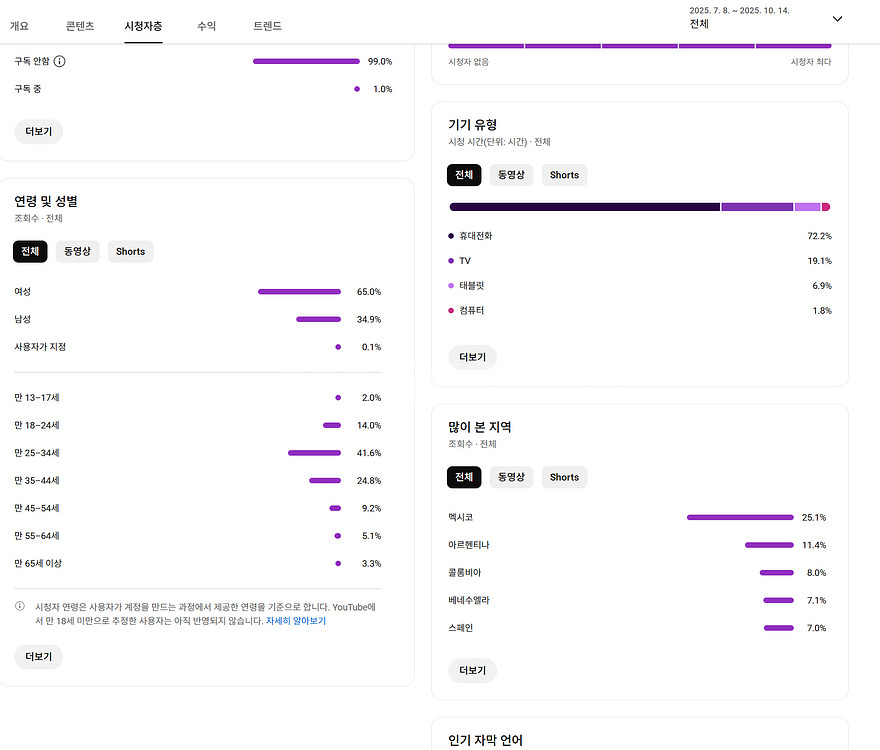Image resolution: width=880 pixels, height=750 pixels.
Task: Click the info icon beside the 시청자 연령 footnote
Action: click(x=20, y=606)
